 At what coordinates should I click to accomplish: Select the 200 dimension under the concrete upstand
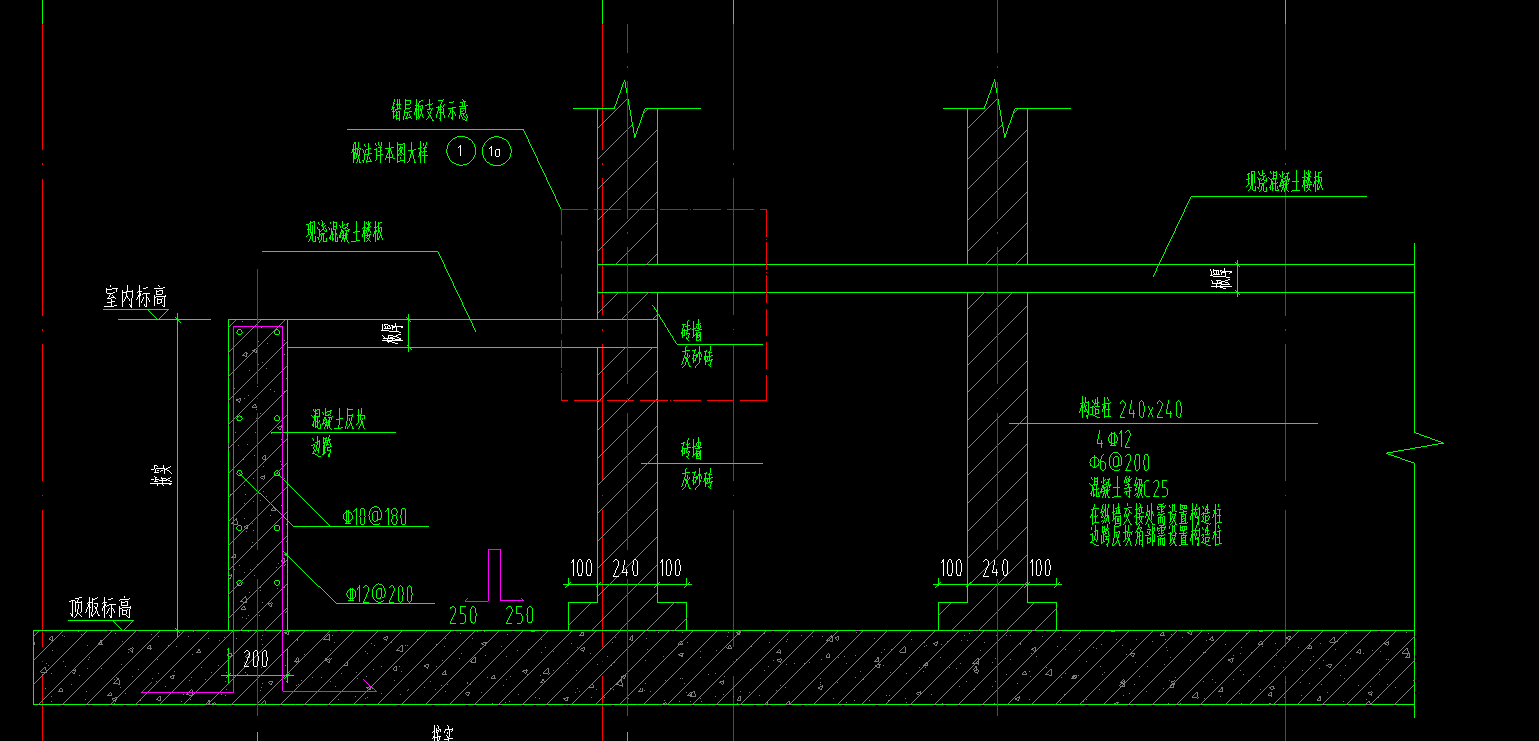coord(256,660)
